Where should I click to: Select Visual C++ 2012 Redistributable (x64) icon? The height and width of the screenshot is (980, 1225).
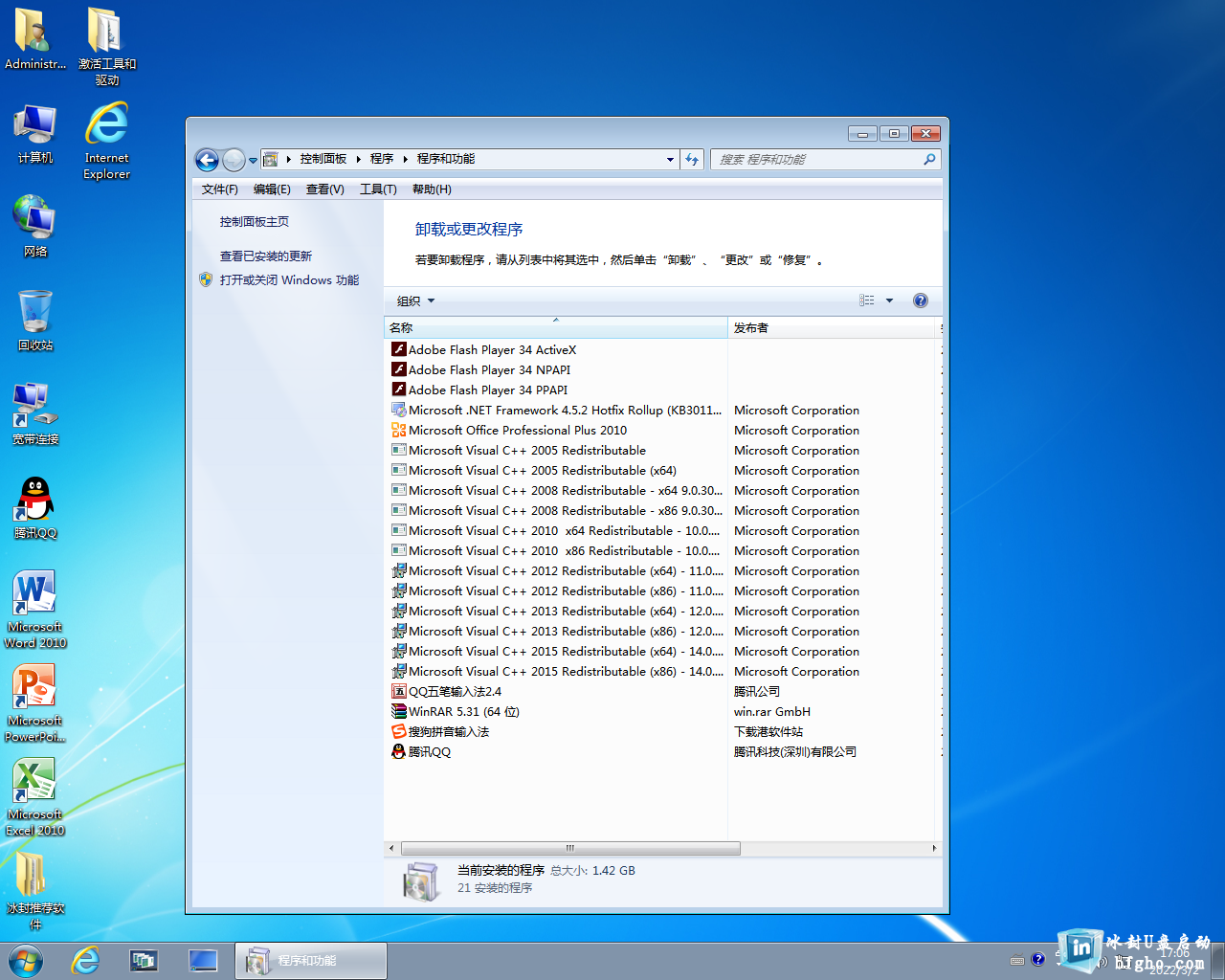399,570
